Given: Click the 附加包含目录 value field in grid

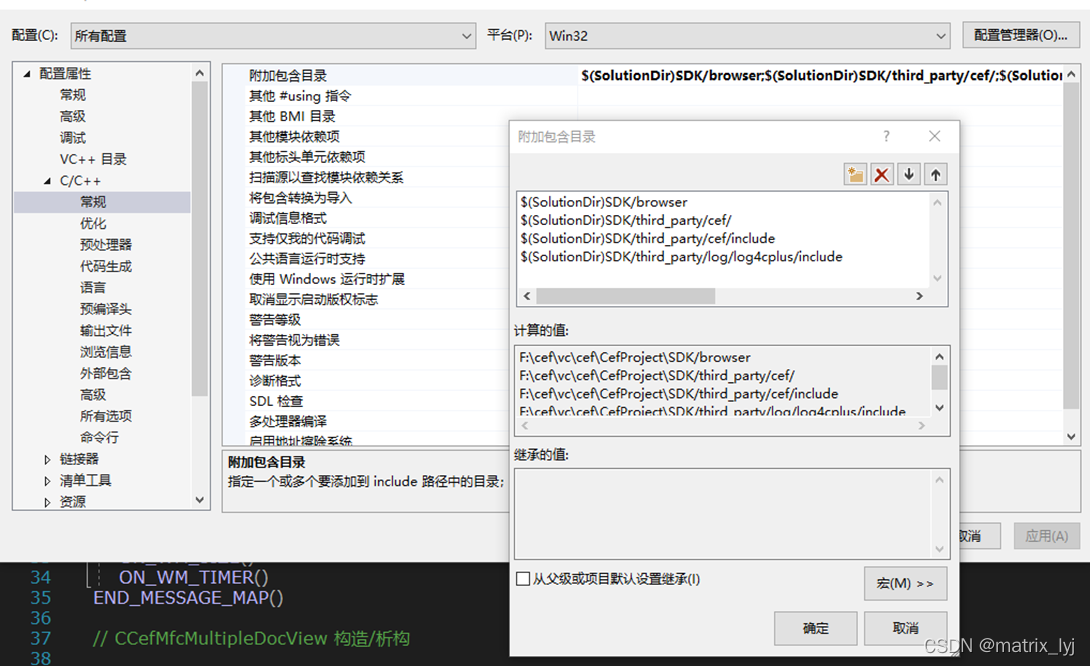Looking at the screenshot, I should 821,76.
